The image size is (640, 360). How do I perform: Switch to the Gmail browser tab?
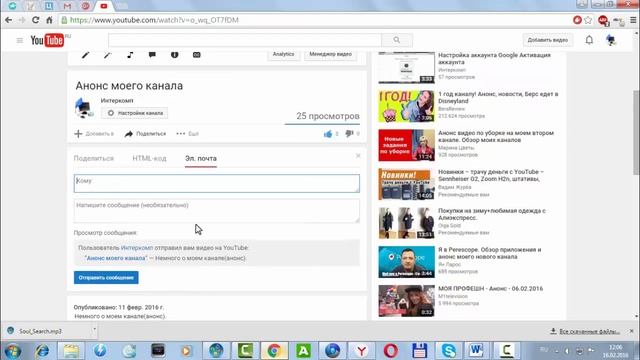[x=67, y=6]
